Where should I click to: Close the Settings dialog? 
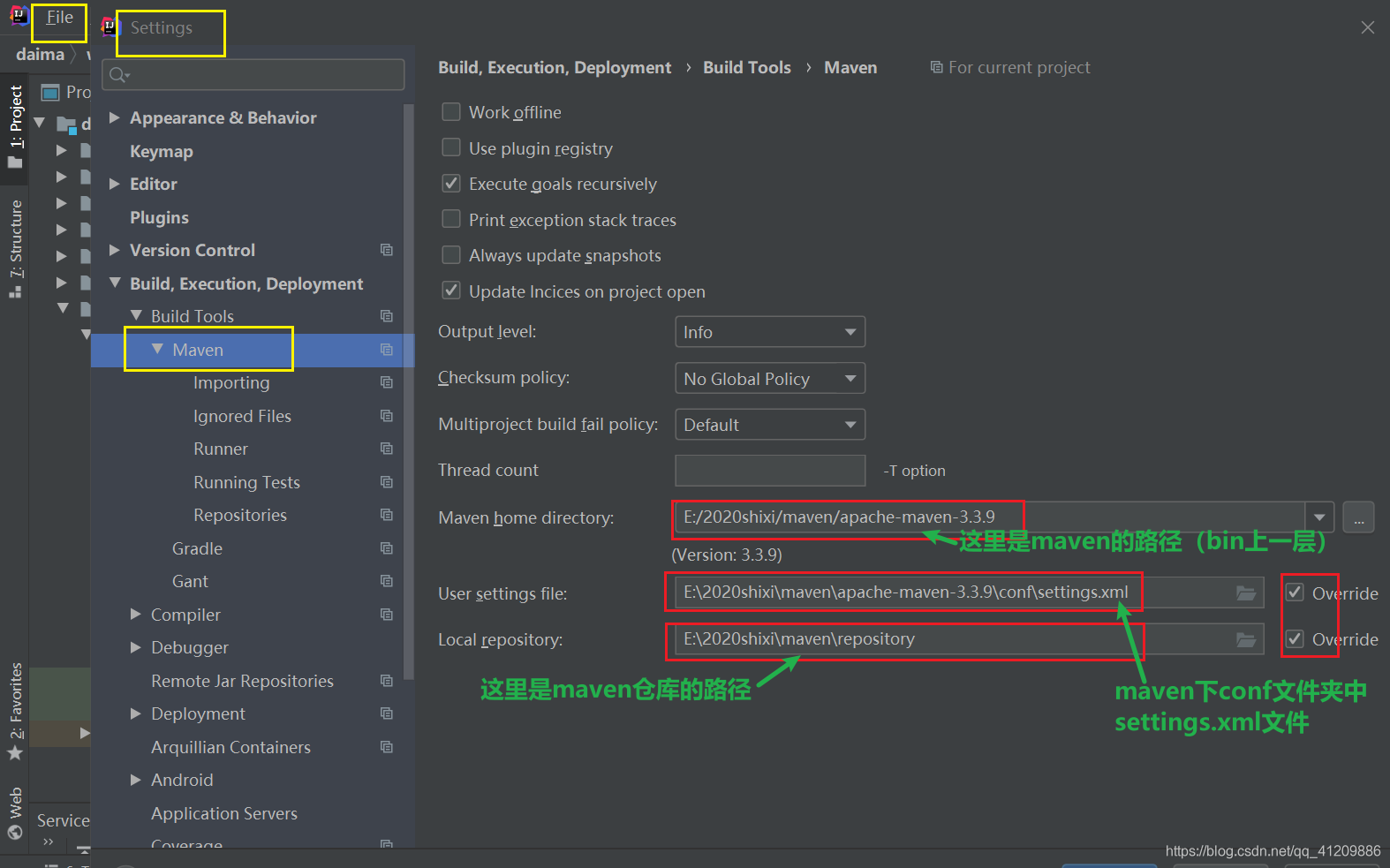pyautogui.click(x=1368, y=27)
